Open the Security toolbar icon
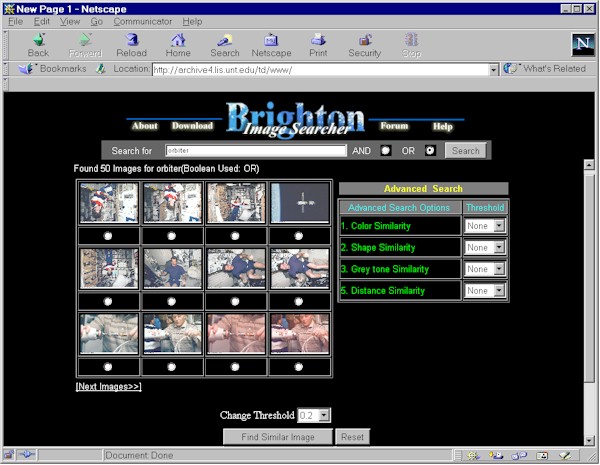Screen dimensions: 600x465 [365, 40]
